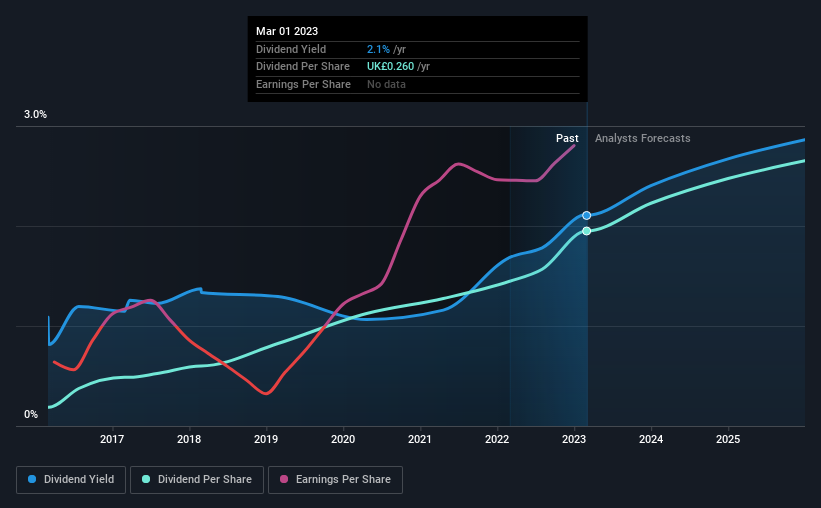
Task: Click the Dividend Yield tooltip row label
Action: (x=291, y=49)
